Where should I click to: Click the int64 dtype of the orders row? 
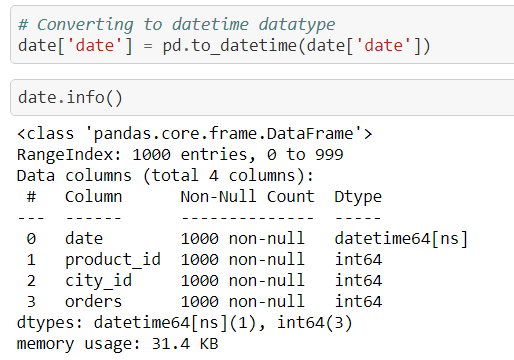pyautogui.click(x=358, y=302)
